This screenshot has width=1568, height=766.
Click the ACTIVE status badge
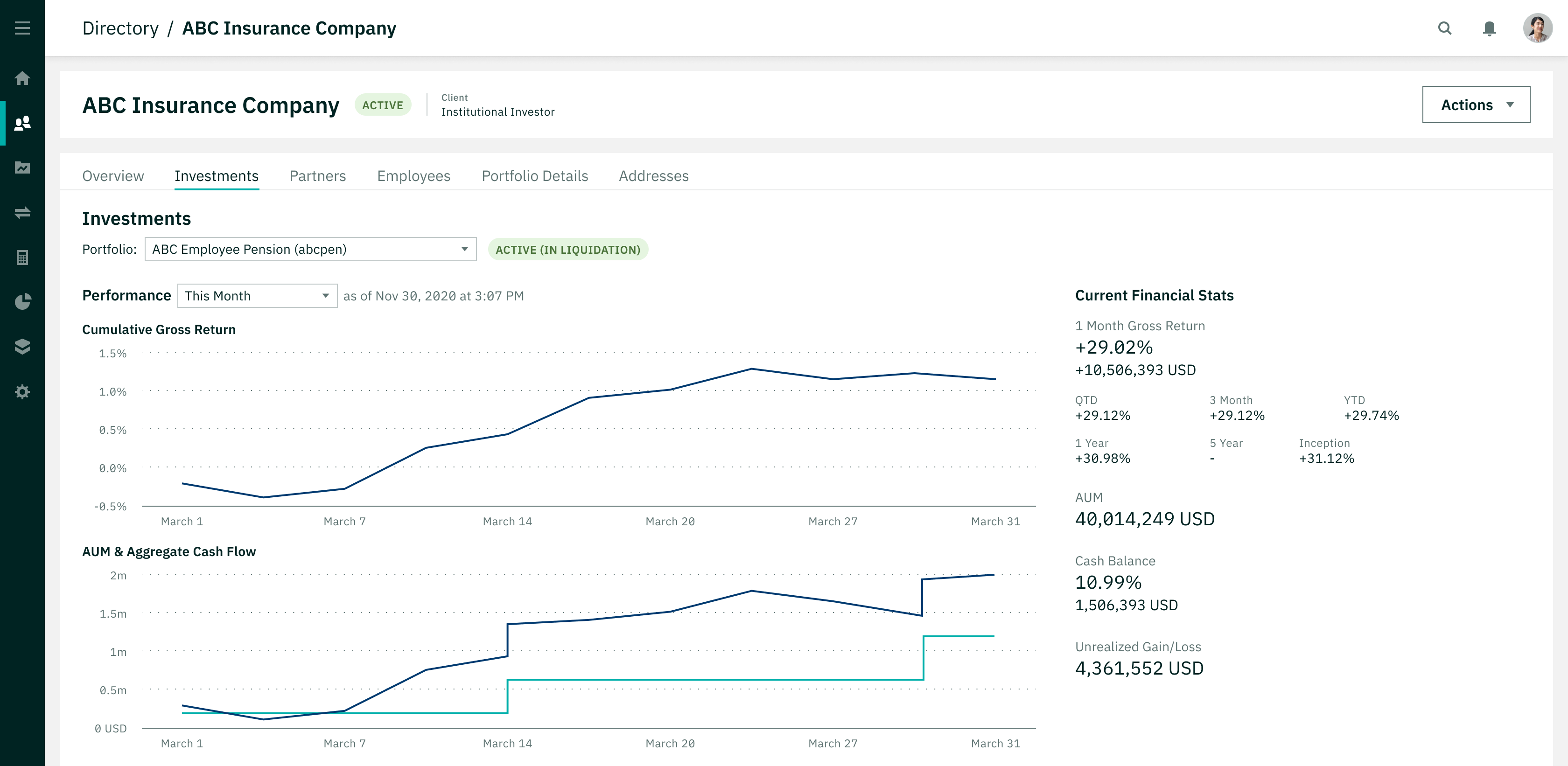382,104
